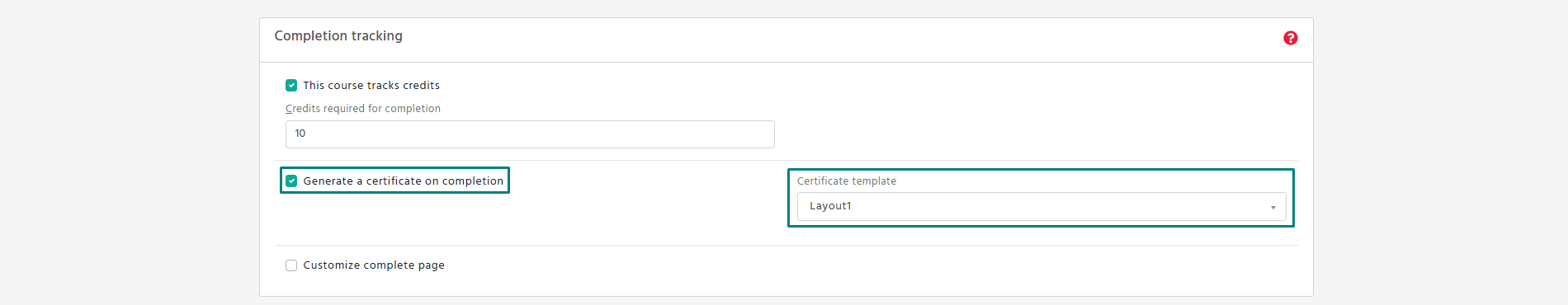Click the Generate a certificate on completion label

point(403,181)
